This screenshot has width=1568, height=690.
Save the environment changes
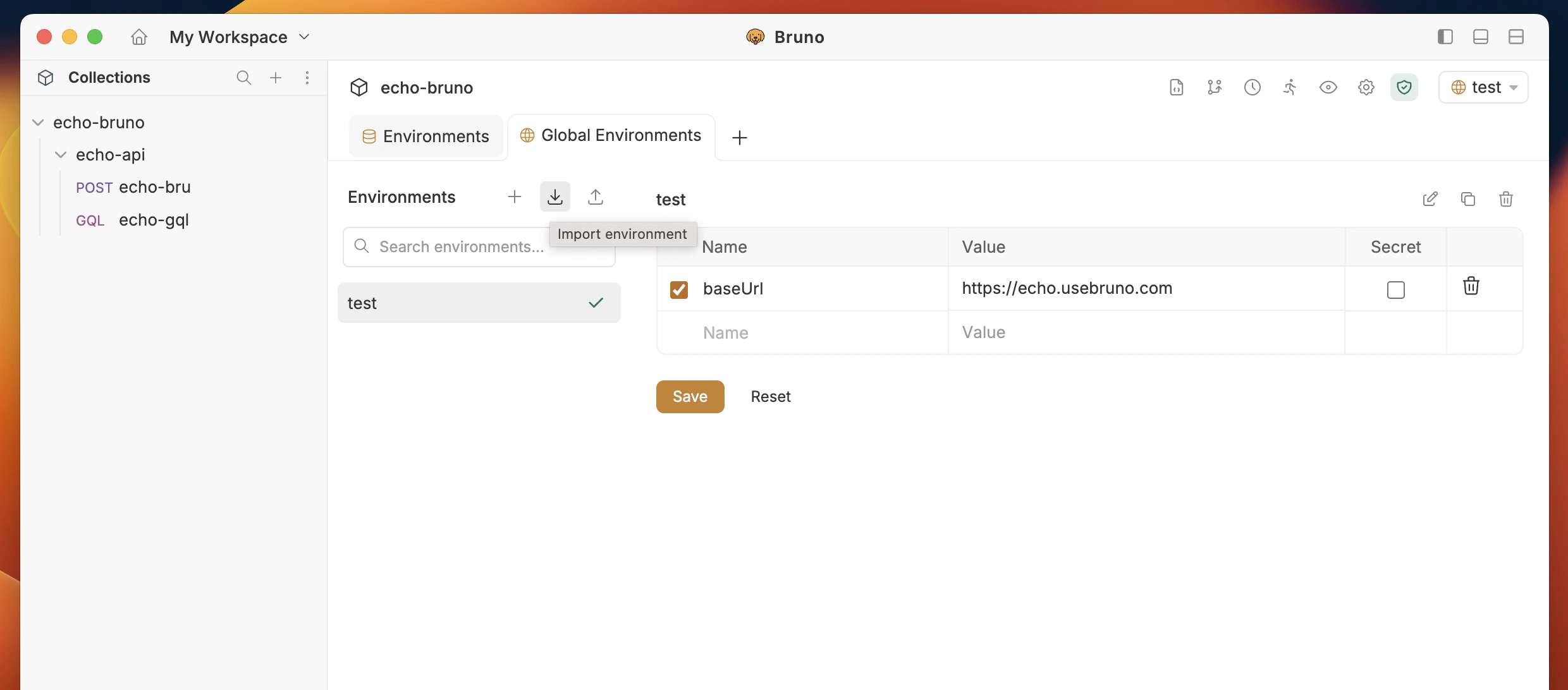(x=690, y=396)
